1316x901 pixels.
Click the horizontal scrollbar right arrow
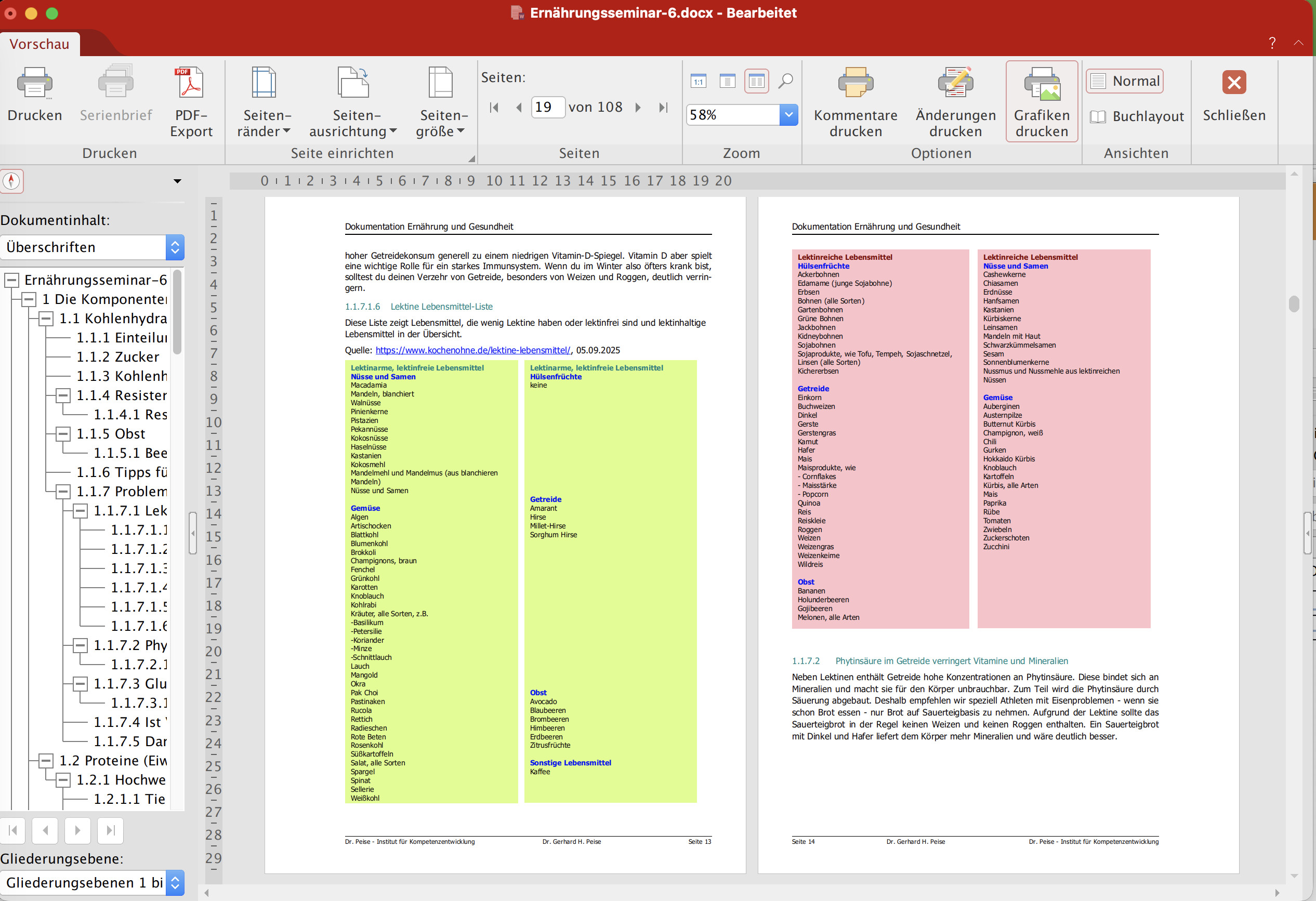1278,893
